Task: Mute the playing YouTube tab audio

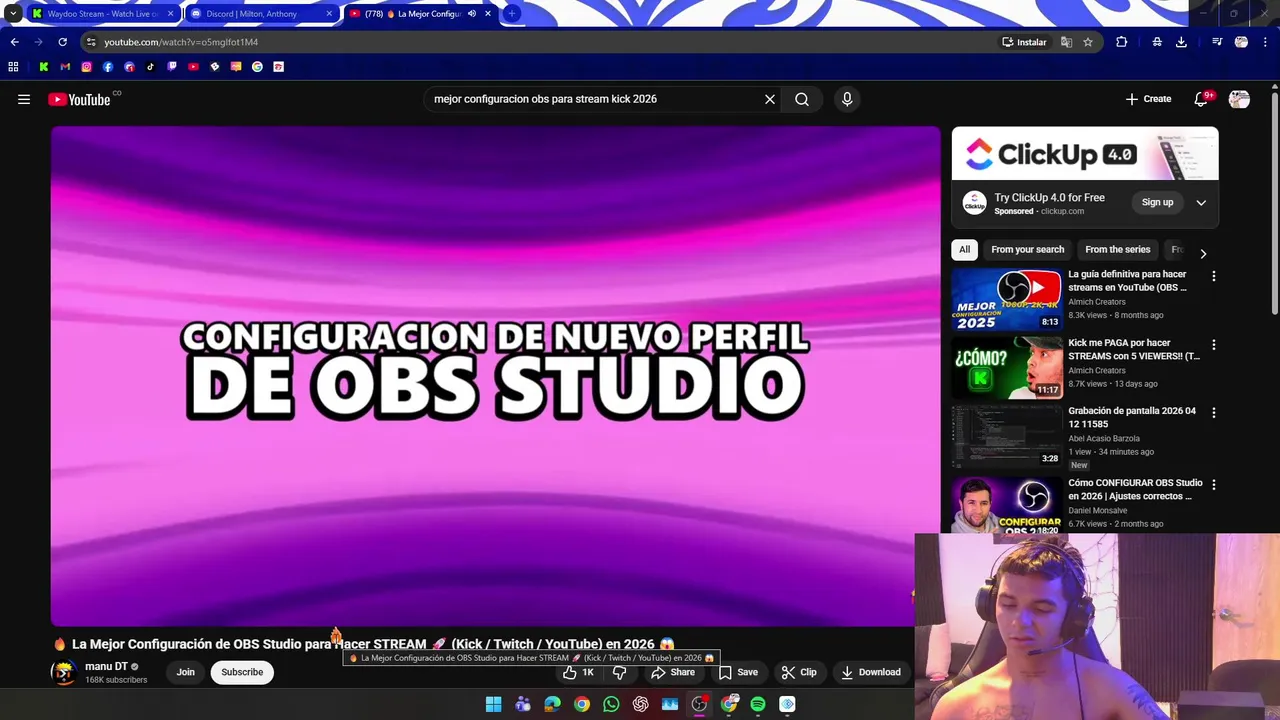Action: click(x=472, y=14)
